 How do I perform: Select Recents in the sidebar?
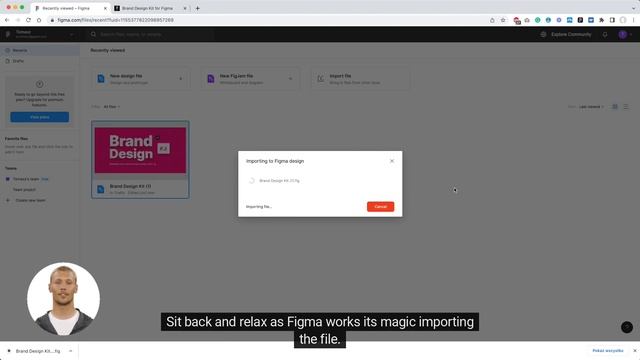(x=40, y=50)
